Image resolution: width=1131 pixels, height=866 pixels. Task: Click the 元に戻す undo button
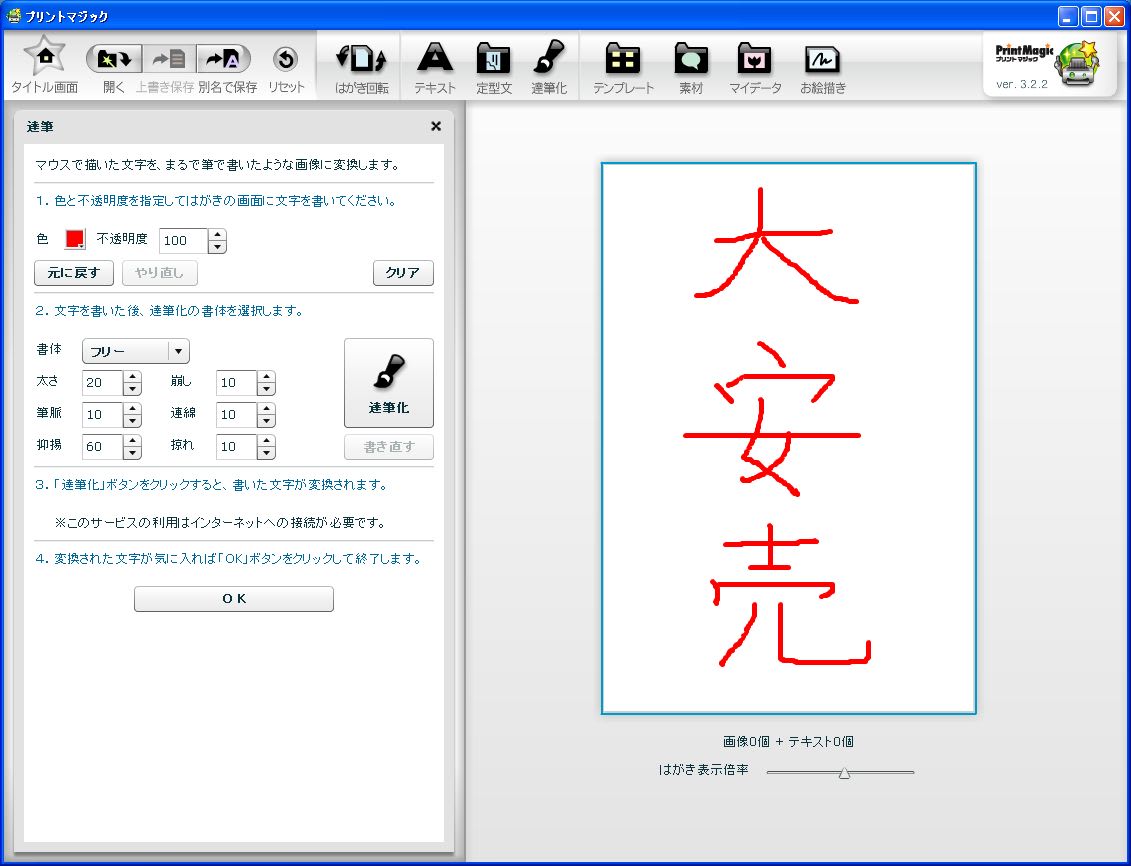[x=74, y=273]
